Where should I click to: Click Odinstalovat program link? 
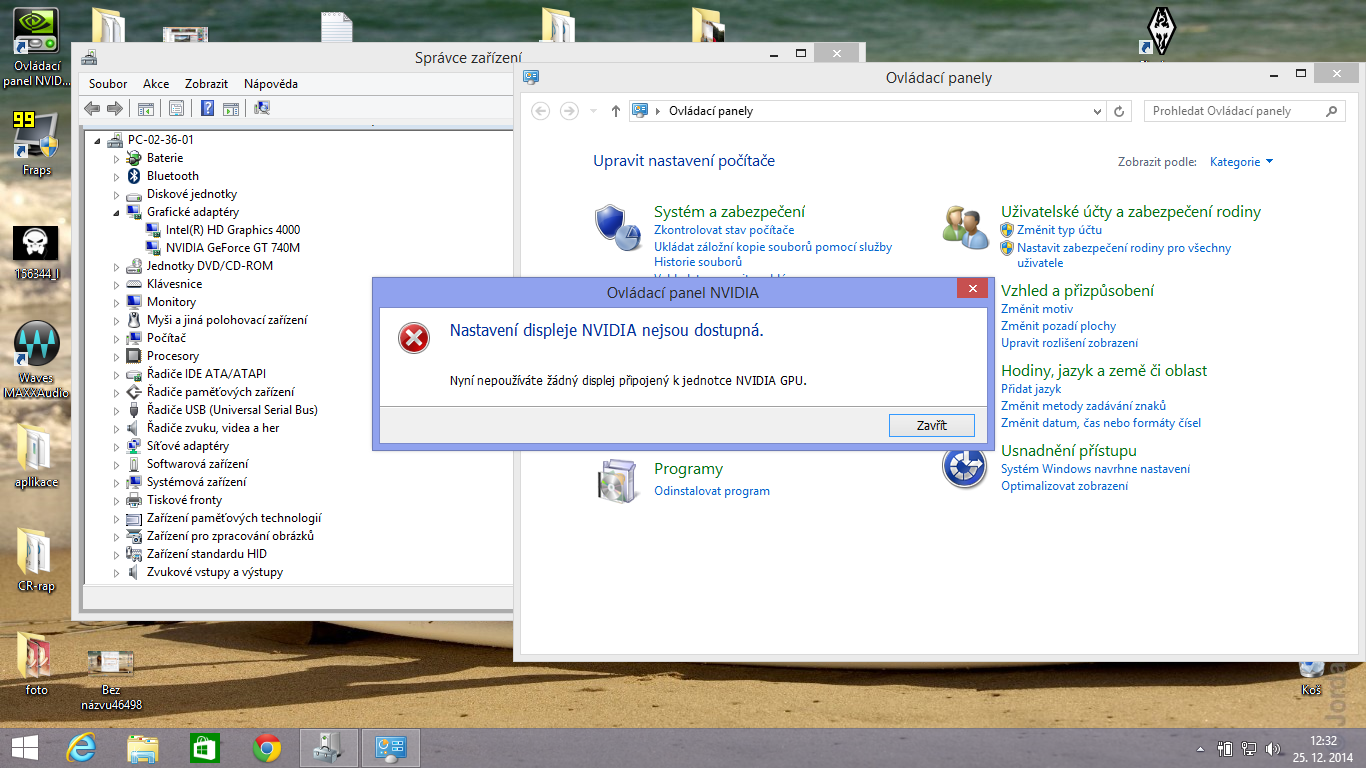click(x=712, y=491)
